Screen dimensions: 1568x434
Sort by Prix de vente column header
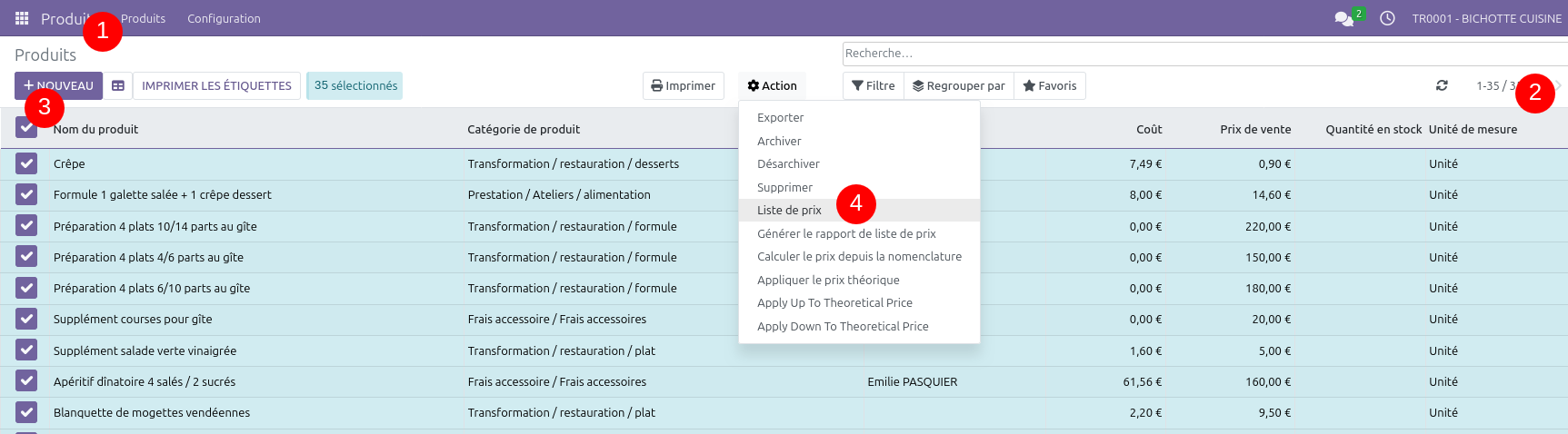[1254, 129]
